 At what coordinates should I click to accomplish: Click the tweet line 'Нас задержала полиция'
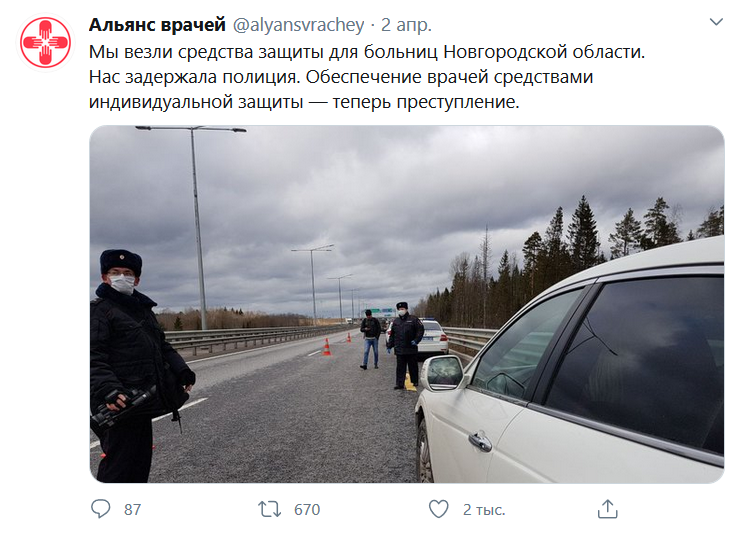pos(195,77)
